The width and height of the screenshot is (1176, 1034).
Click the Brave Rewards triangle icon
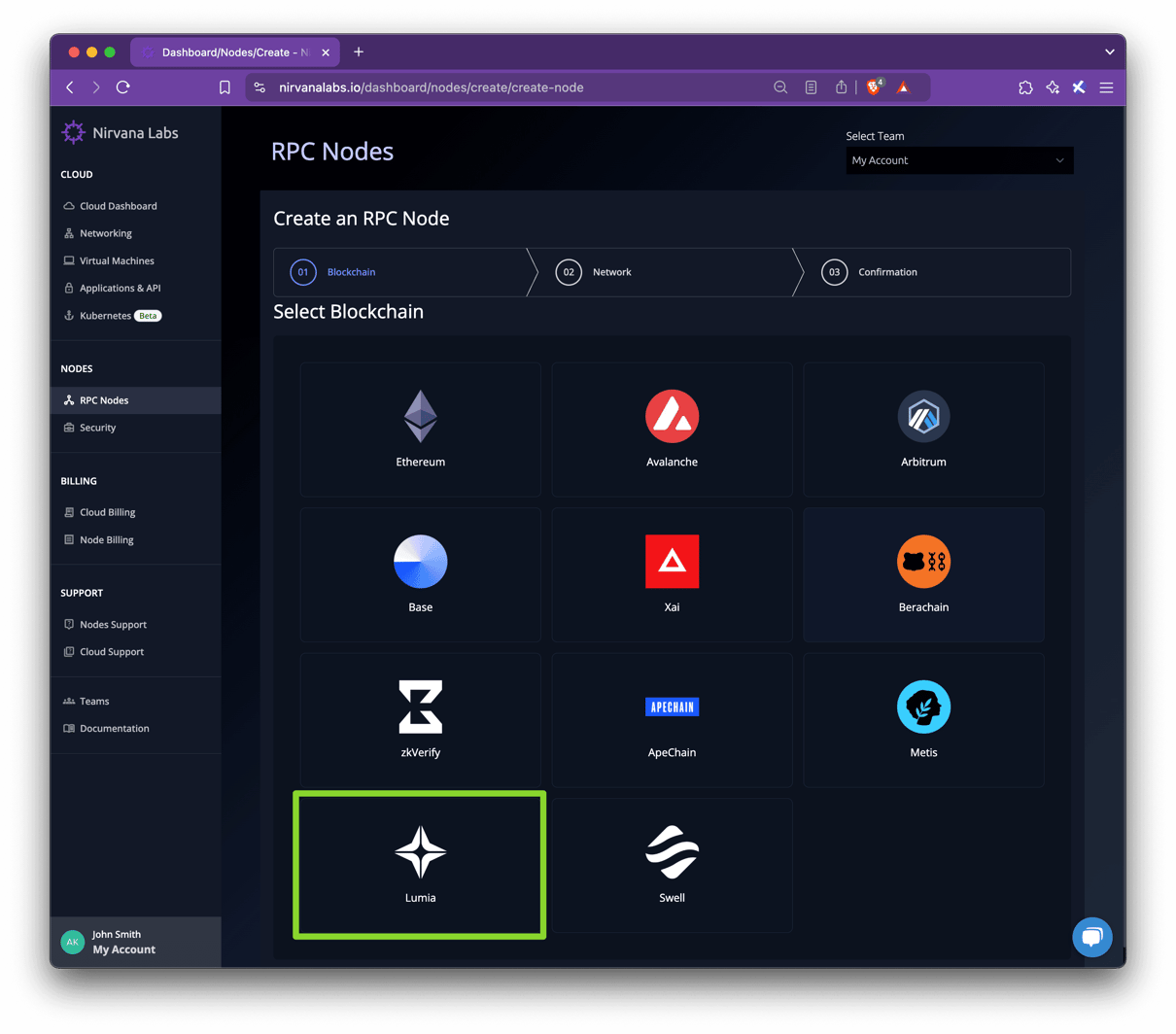904,87
